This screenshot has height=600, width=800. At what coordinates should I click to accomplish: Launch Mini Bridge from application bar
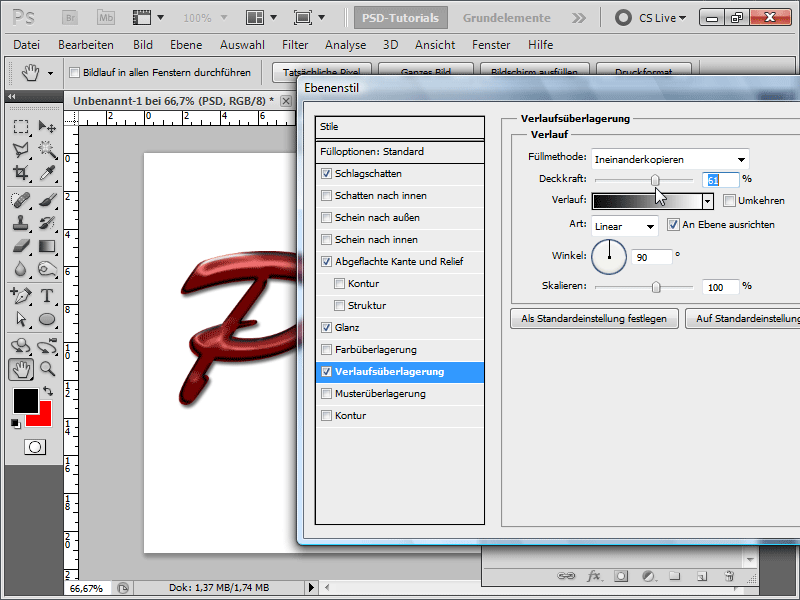coord(106,18)
